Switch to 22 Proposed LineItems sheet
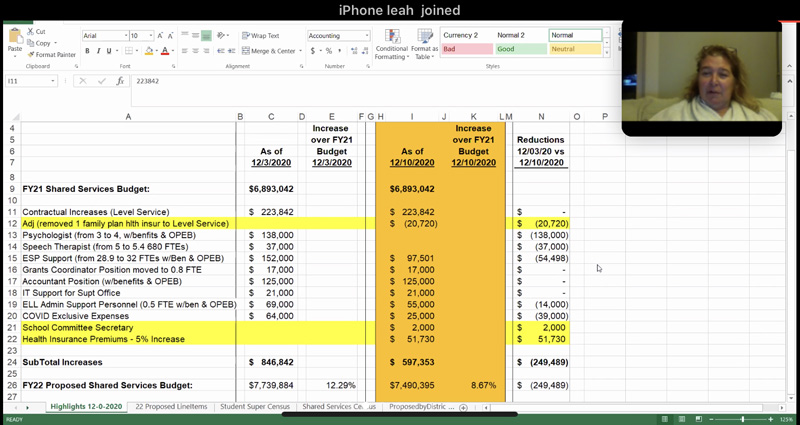 point(171,407)
